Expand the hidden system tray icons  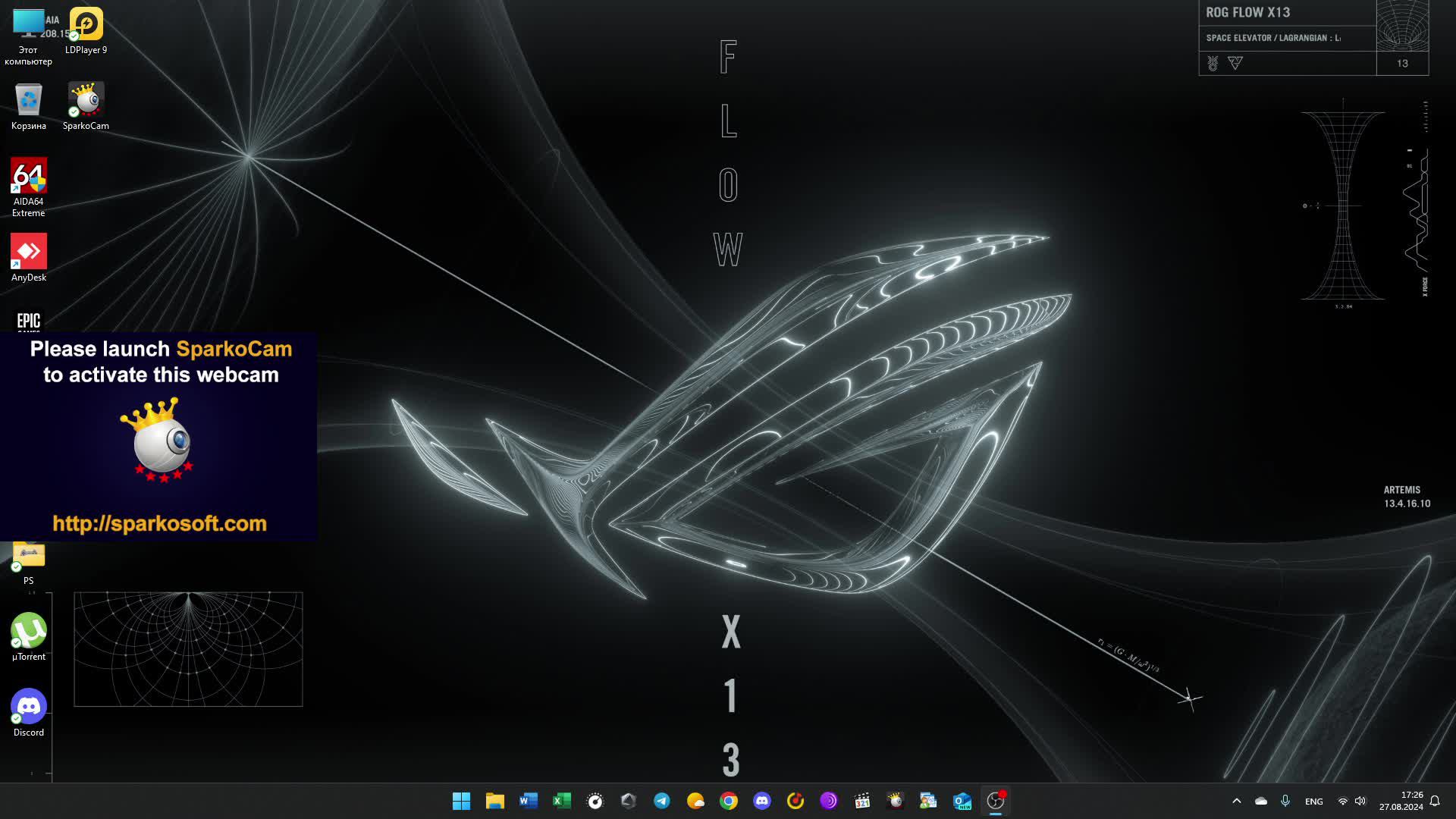[1236, 801]
